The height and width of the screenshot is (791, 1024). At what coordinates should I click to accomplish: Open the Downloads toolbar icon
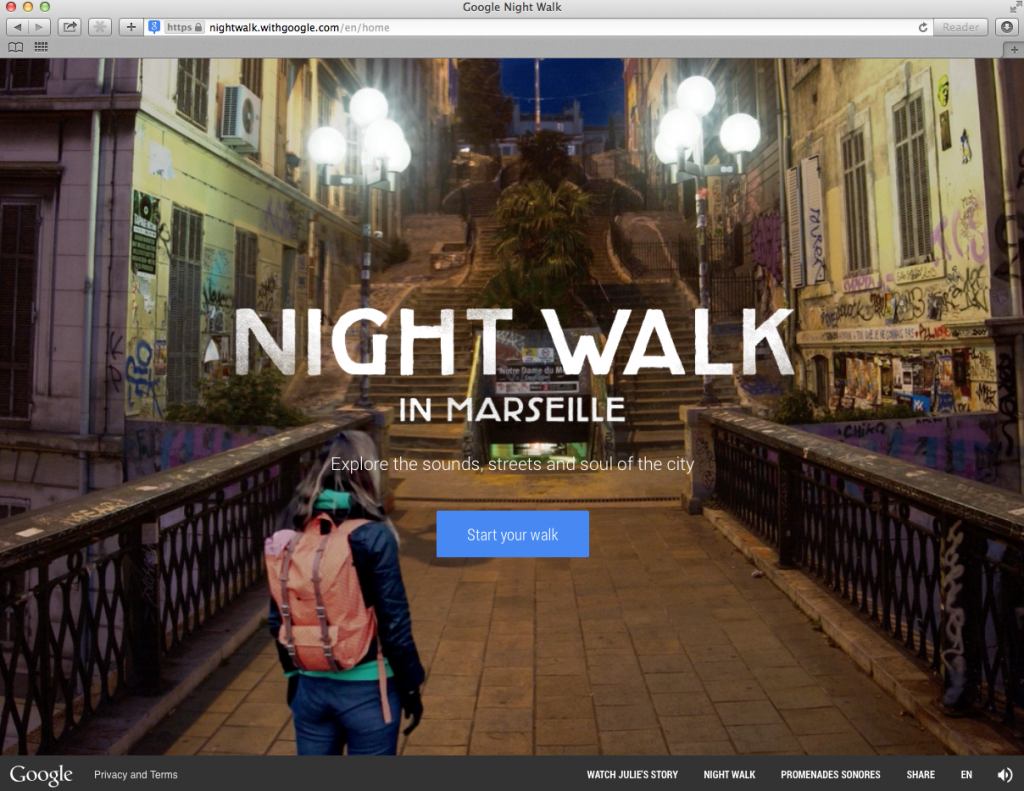click(1007, 27)
